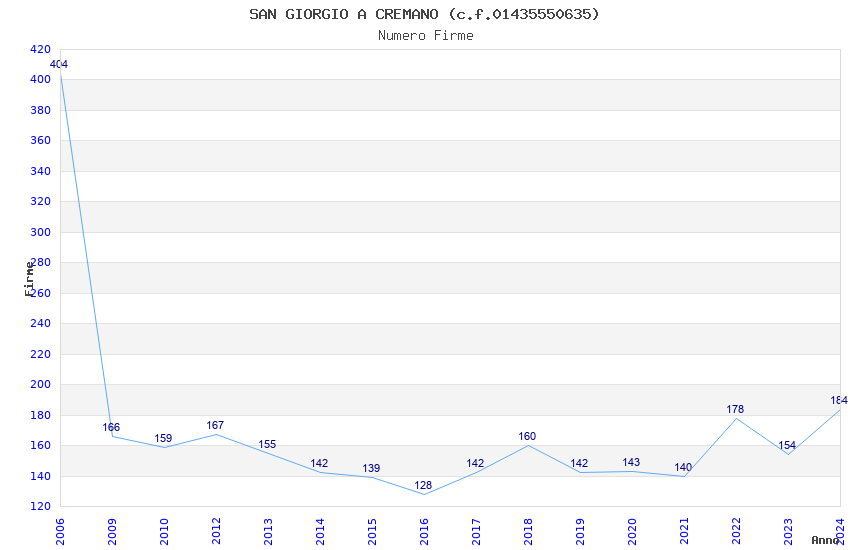The image size is (850, 550).
Task: Click data label 155 for year 2013
Action: click(x=267, y=444)
